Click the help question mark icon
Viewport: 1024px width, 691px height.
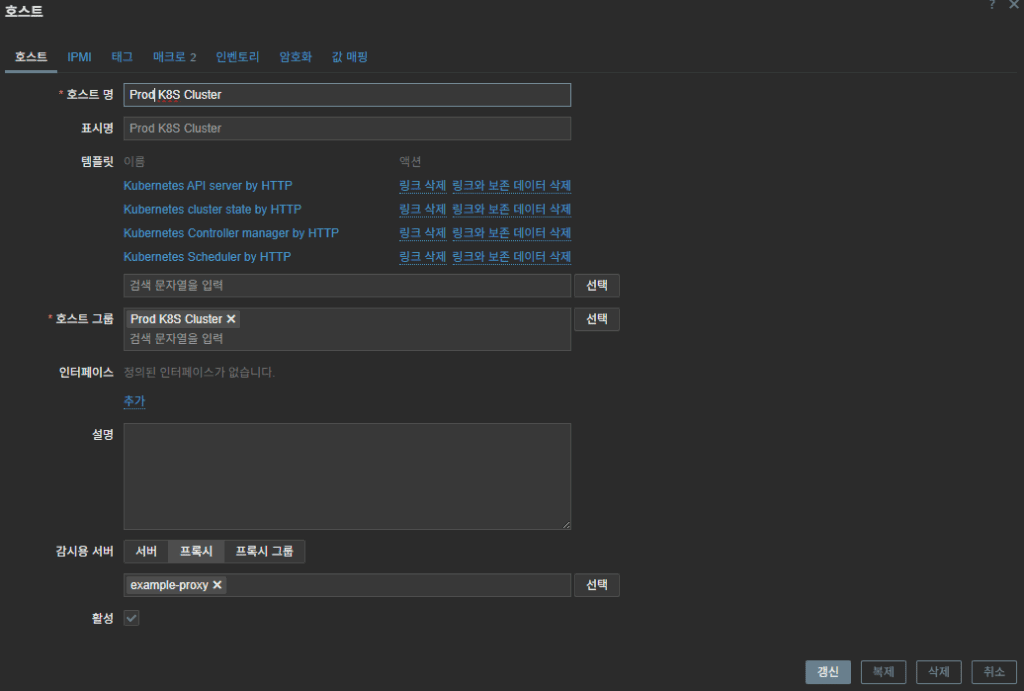tap(992, 6)
